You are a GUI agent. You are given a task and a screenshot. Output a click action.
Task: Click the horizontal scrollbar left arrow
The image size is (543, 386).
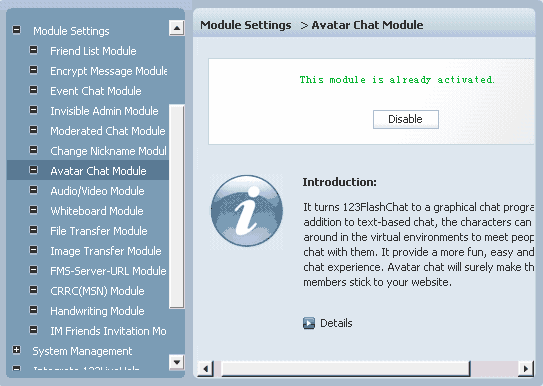tap(206, 368)
